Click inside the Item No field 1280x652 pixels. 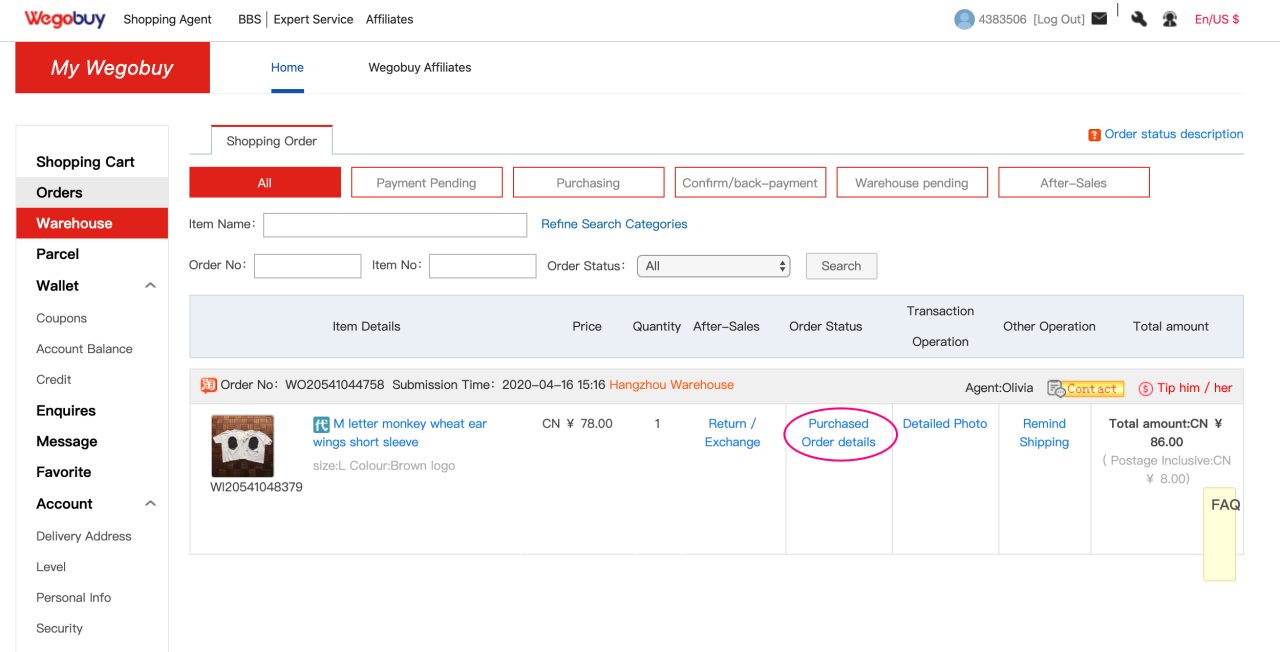click(483, 266)
